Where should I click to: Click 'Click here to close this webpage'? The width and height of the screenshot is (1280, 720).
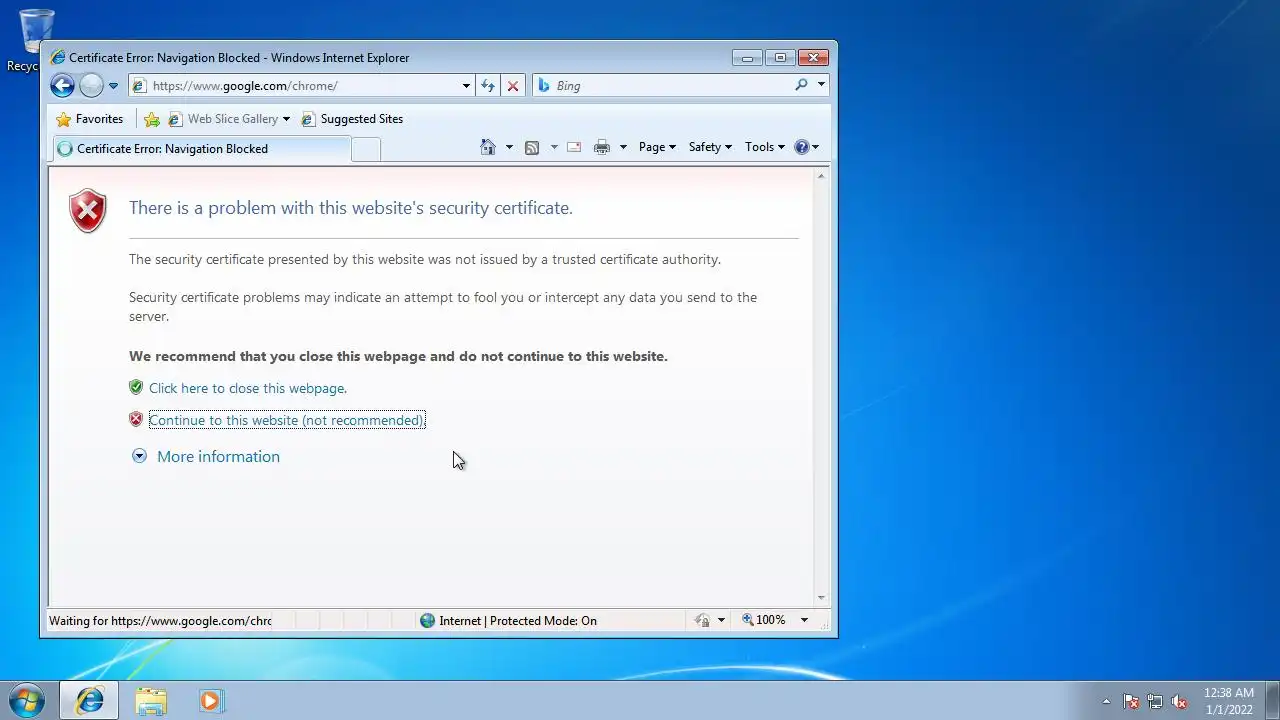(248, 388)
